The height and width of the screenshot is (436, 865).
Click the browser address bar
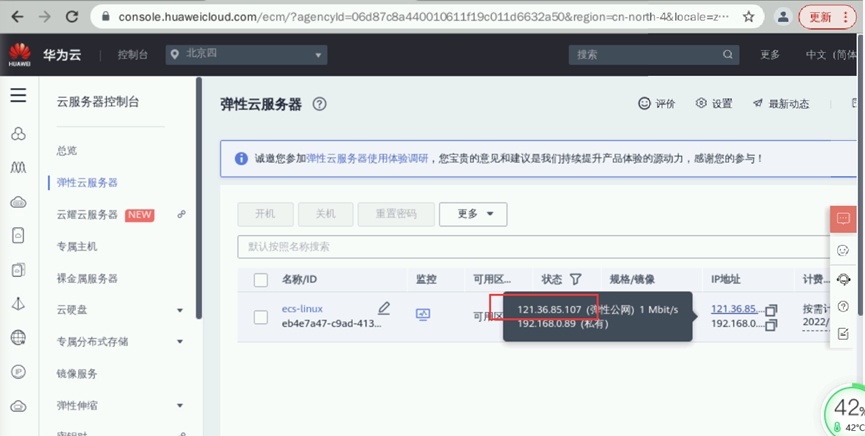[x=422, y=17]
